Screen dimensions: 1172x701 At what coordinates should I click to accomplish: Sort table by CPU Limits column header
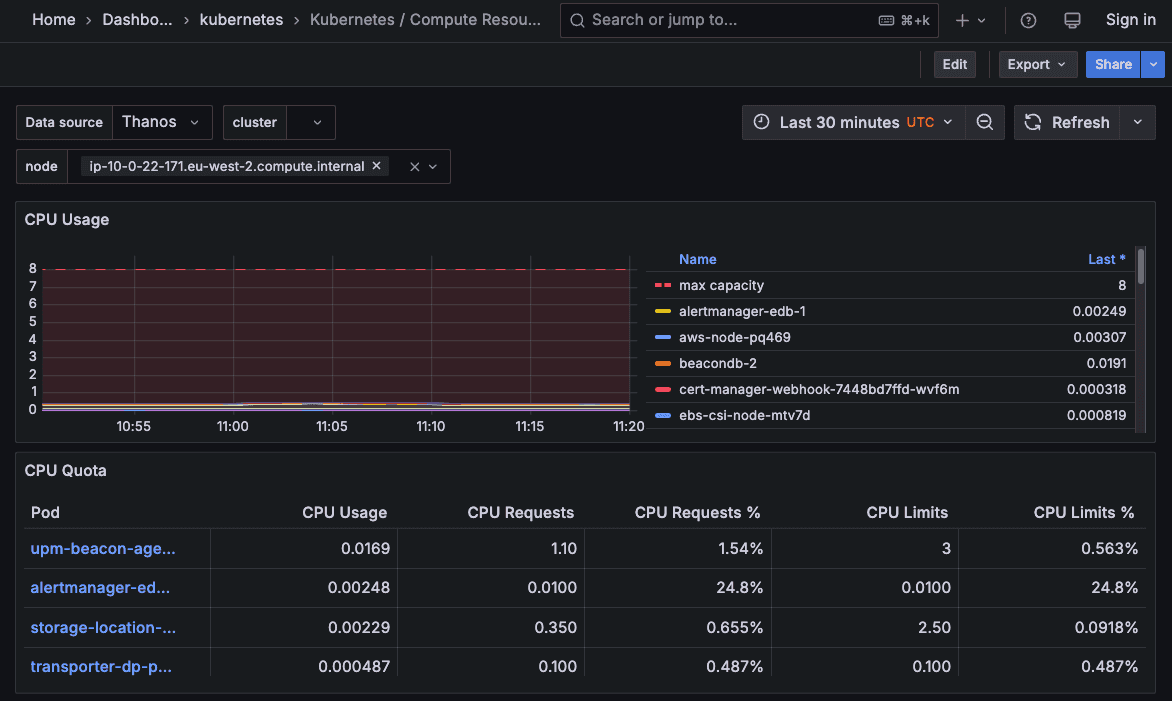[907, 513]
